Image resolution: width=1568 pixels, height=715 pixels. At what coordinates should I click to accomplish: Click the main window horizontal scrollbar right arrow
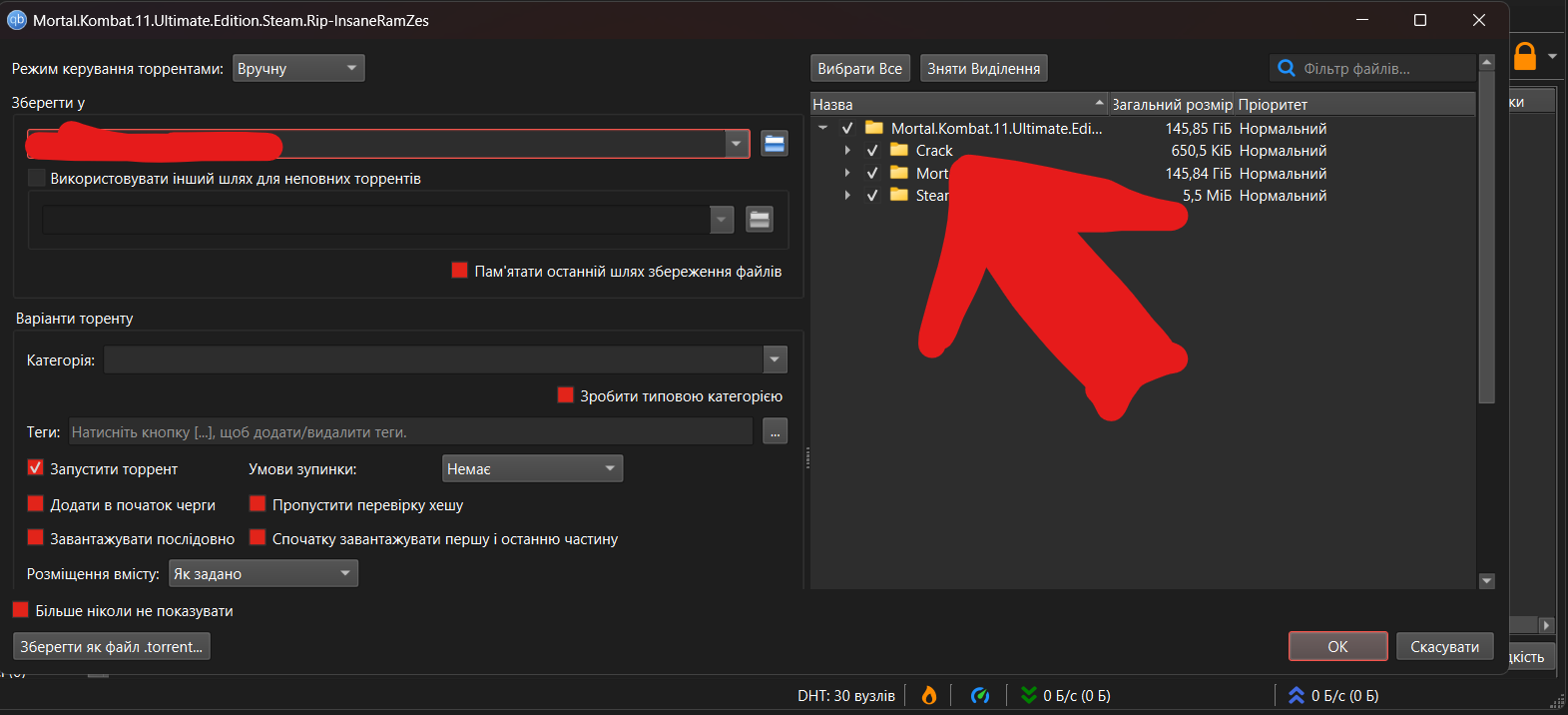(x=1546, y=625)
